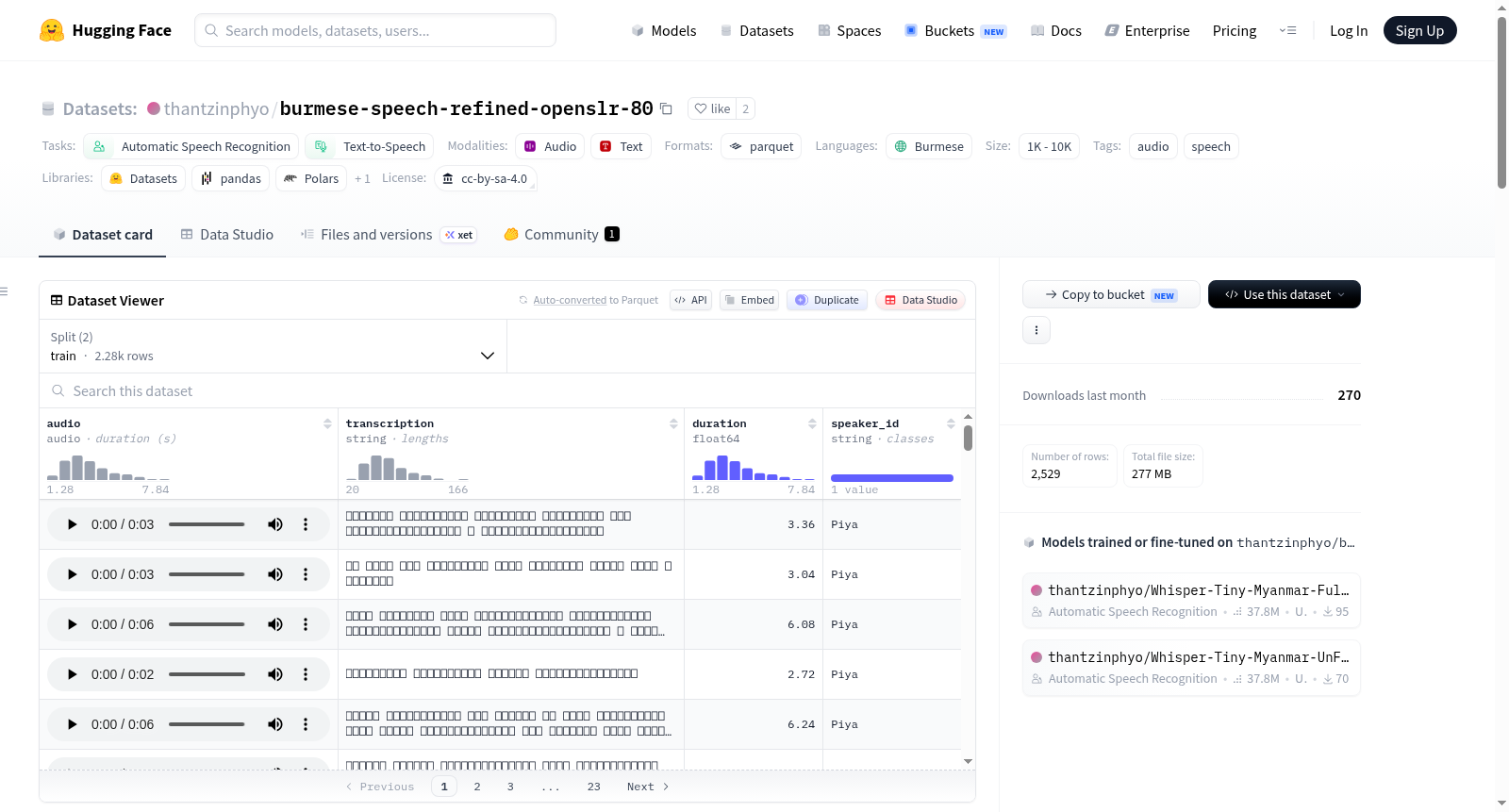Mute audio in the 6.24 duration row
The height and width of the screenshot is (812, 1509).
pos(275,724)
